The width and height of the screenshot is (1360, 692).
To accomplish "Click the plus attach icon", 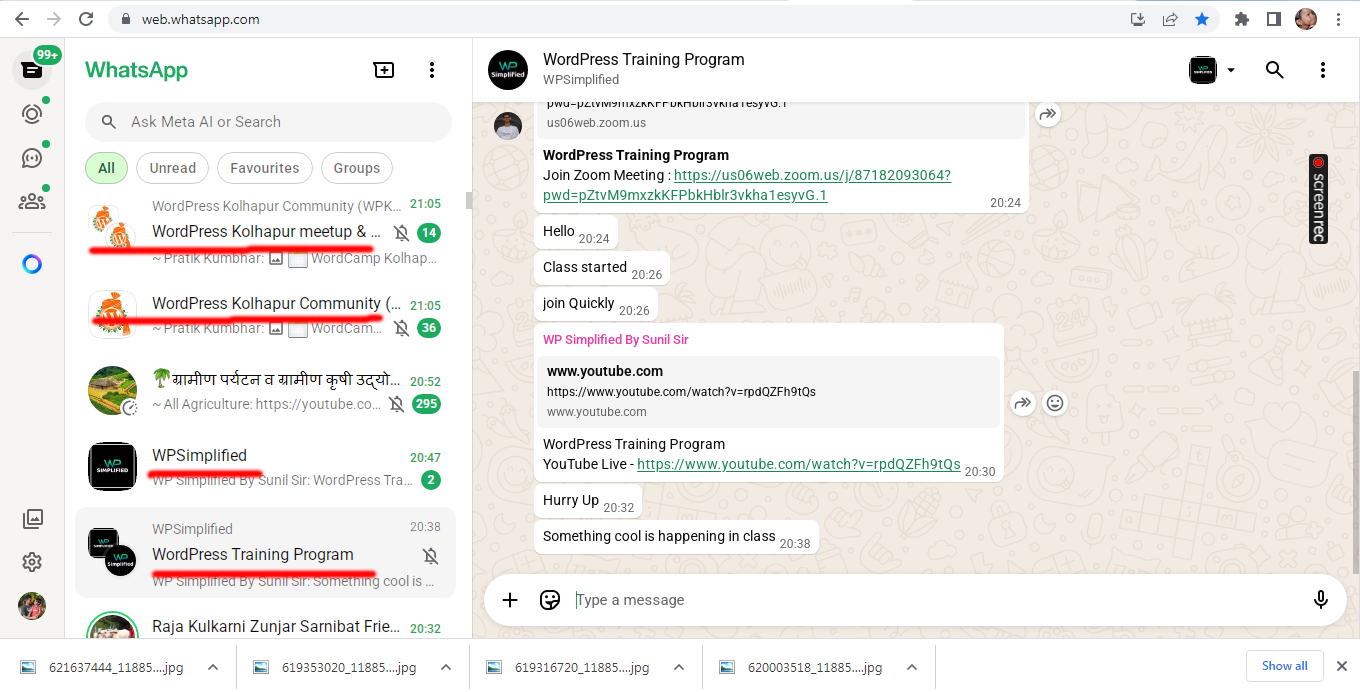I will pos(510,600).
